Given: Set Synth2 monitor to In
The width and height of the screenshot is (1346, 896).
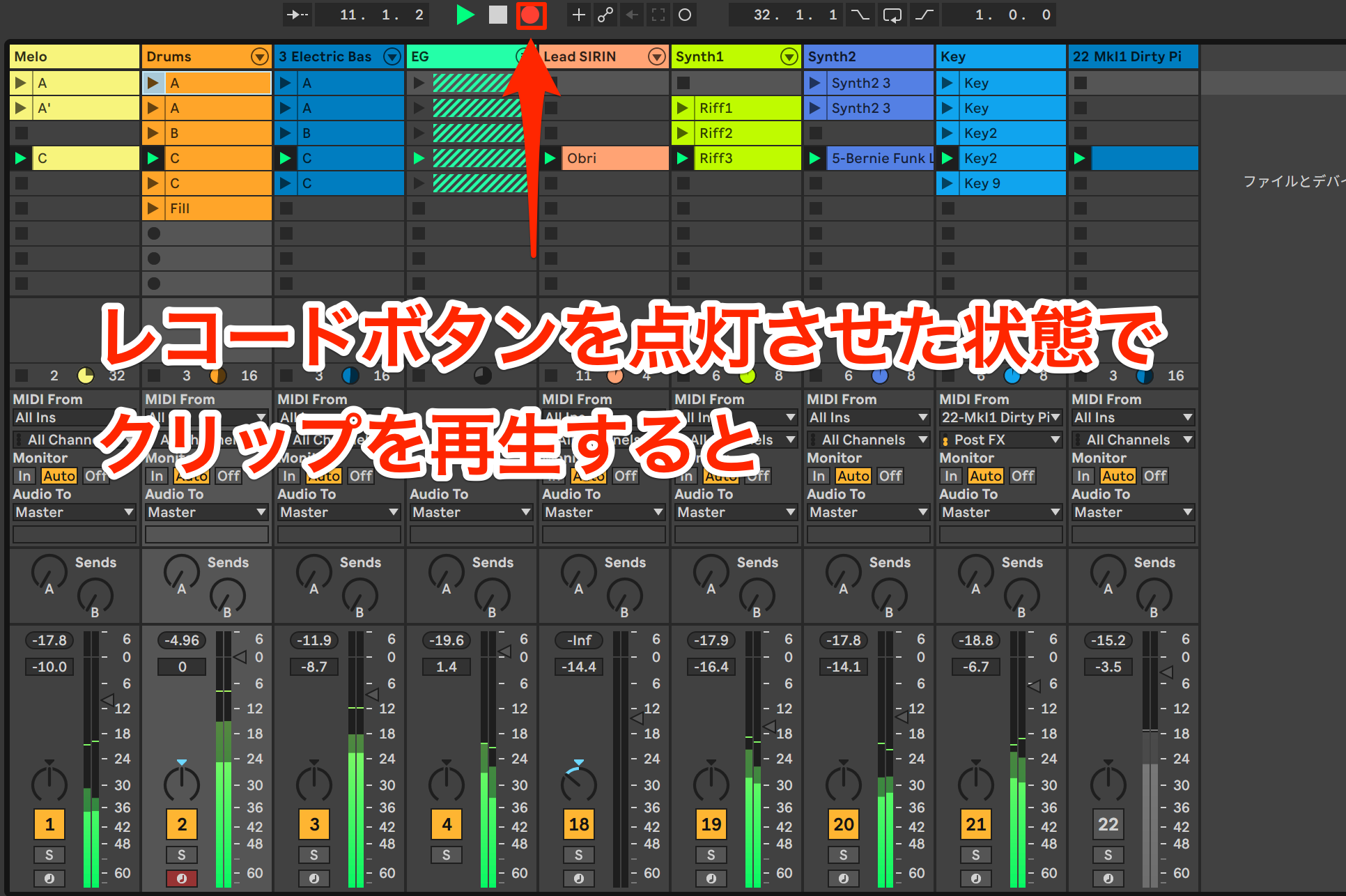Looking at the screenshot, I should (818, 476).
